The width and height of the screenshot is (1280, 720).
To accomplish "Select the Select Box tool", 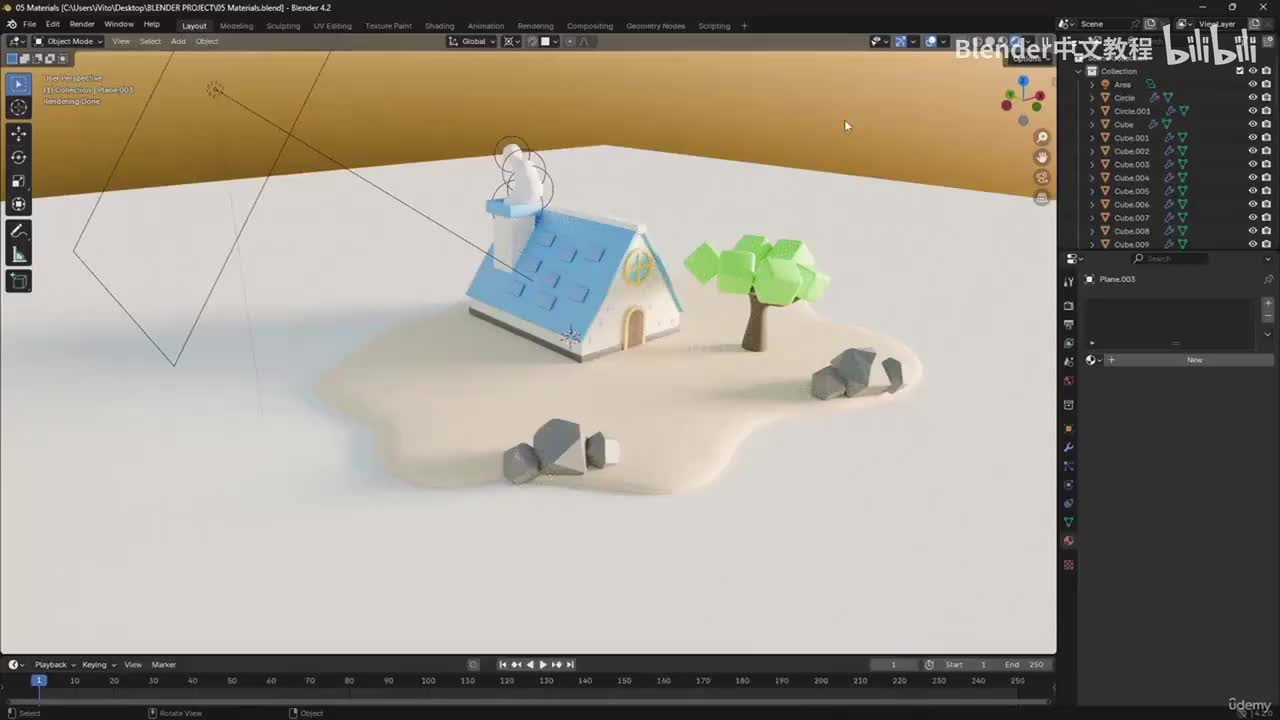I will tap(19, 84).
